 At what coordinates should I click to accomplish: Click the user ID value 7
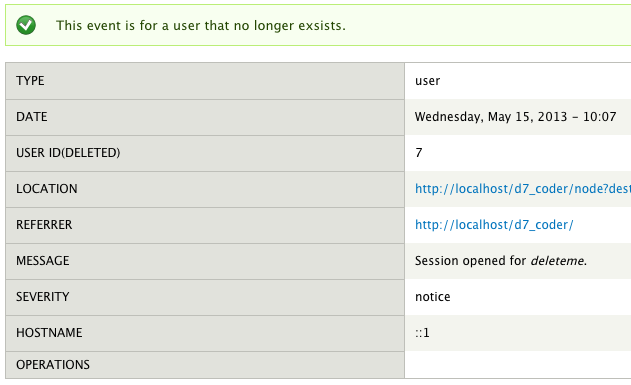click(x=419, y=153)
